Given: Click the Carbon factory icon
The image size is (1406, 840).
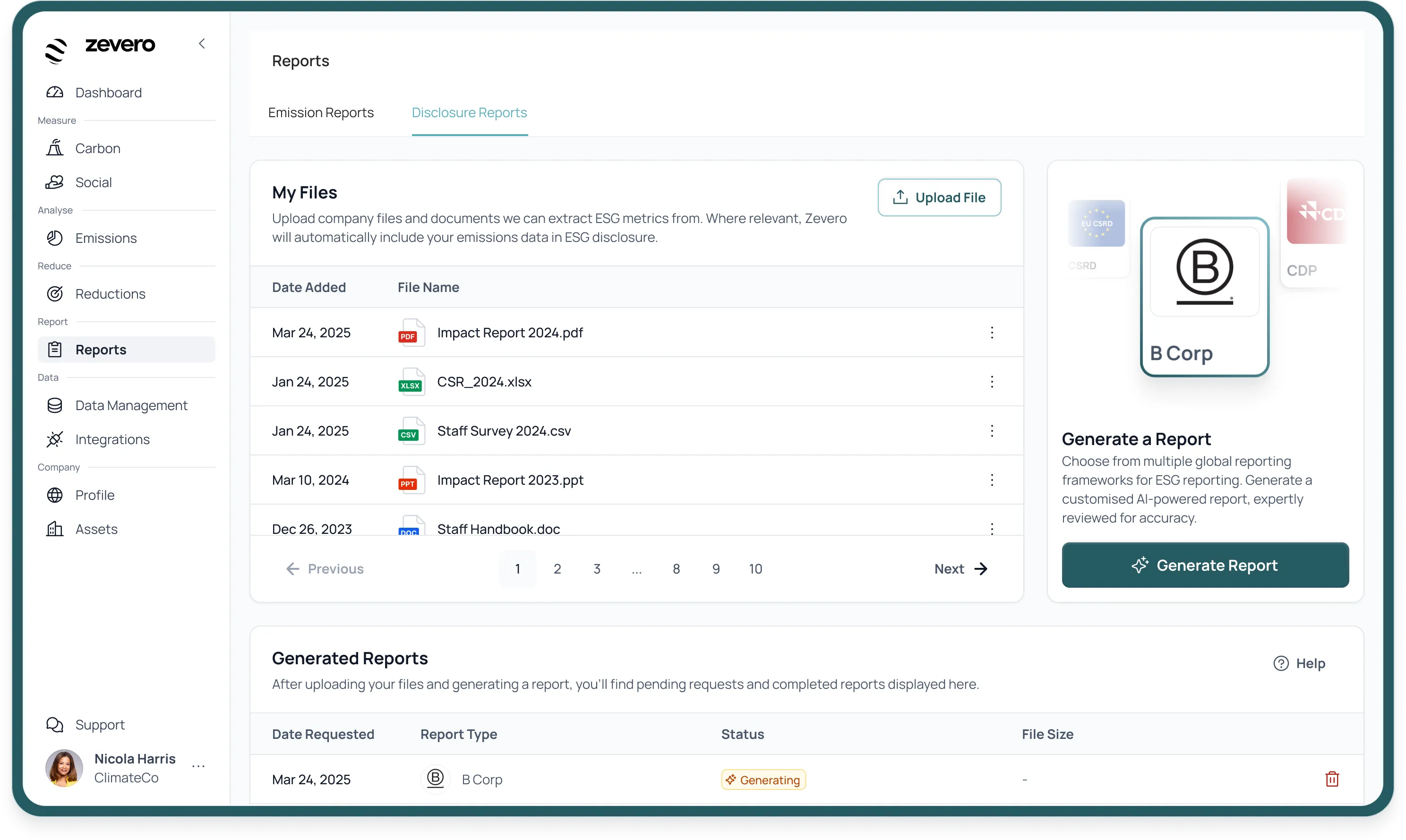Looking at the screenshot, I should [55, 148].
